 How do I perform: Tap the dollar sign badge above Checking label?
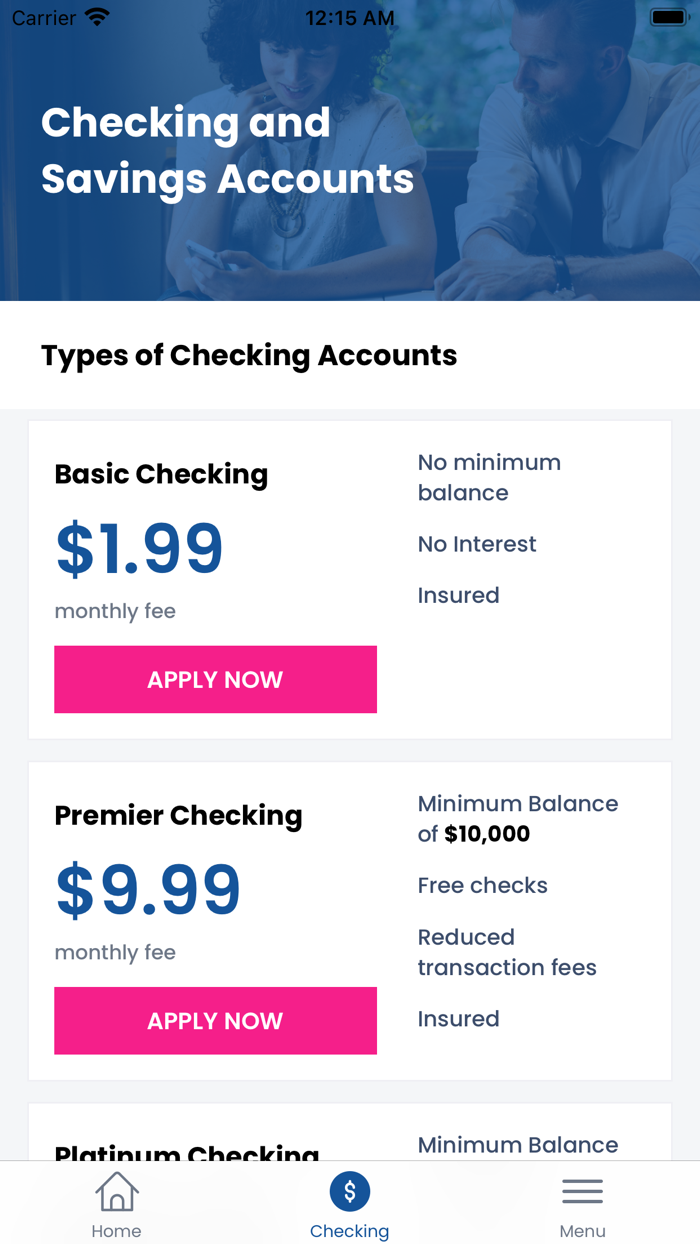coord(349,1191)
